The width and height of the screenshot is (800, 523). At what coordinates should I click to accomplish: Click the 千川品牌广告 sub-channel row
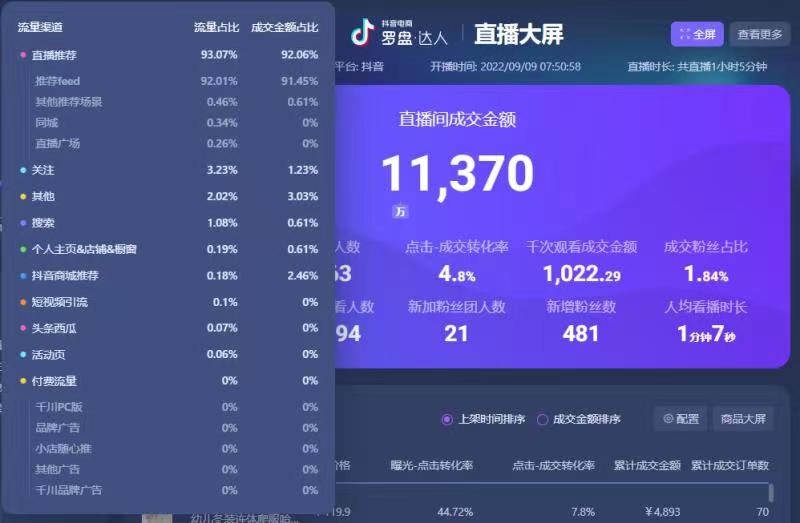tap(176, 490)
